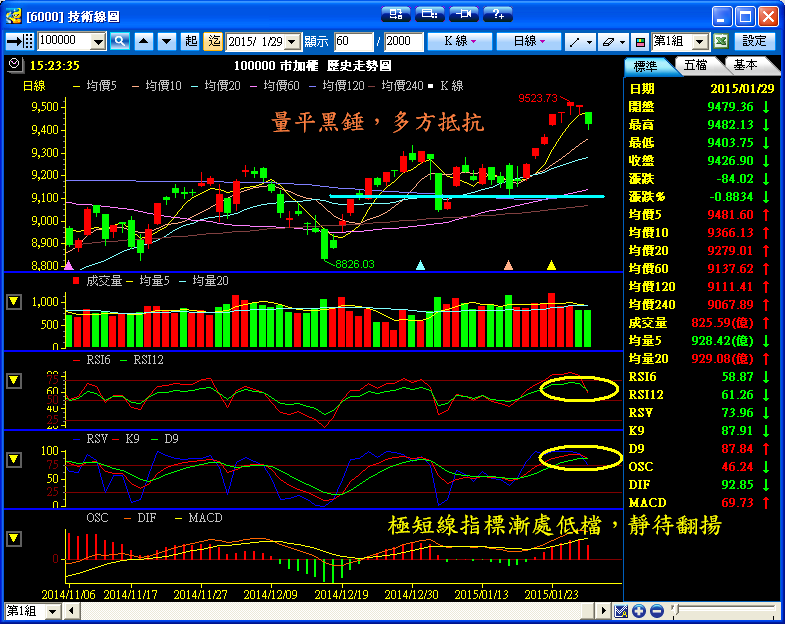
Task: Open the K線 chart type dropdown
Action: click(x=459, y=41)
